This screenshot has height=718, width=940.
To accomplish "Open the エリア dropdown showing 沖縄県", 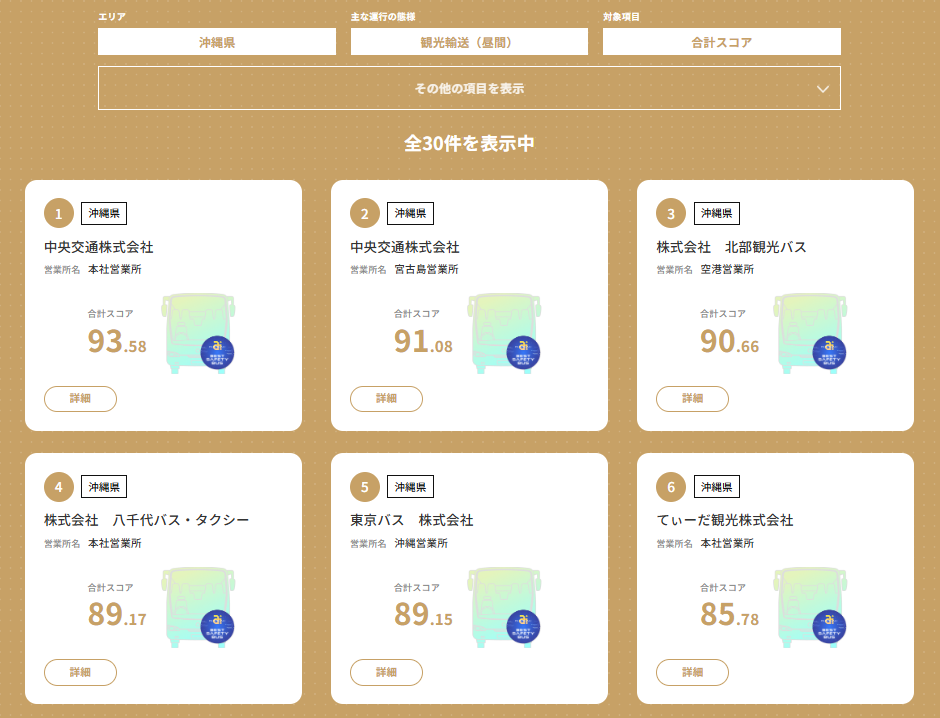I will pos(217,42).
